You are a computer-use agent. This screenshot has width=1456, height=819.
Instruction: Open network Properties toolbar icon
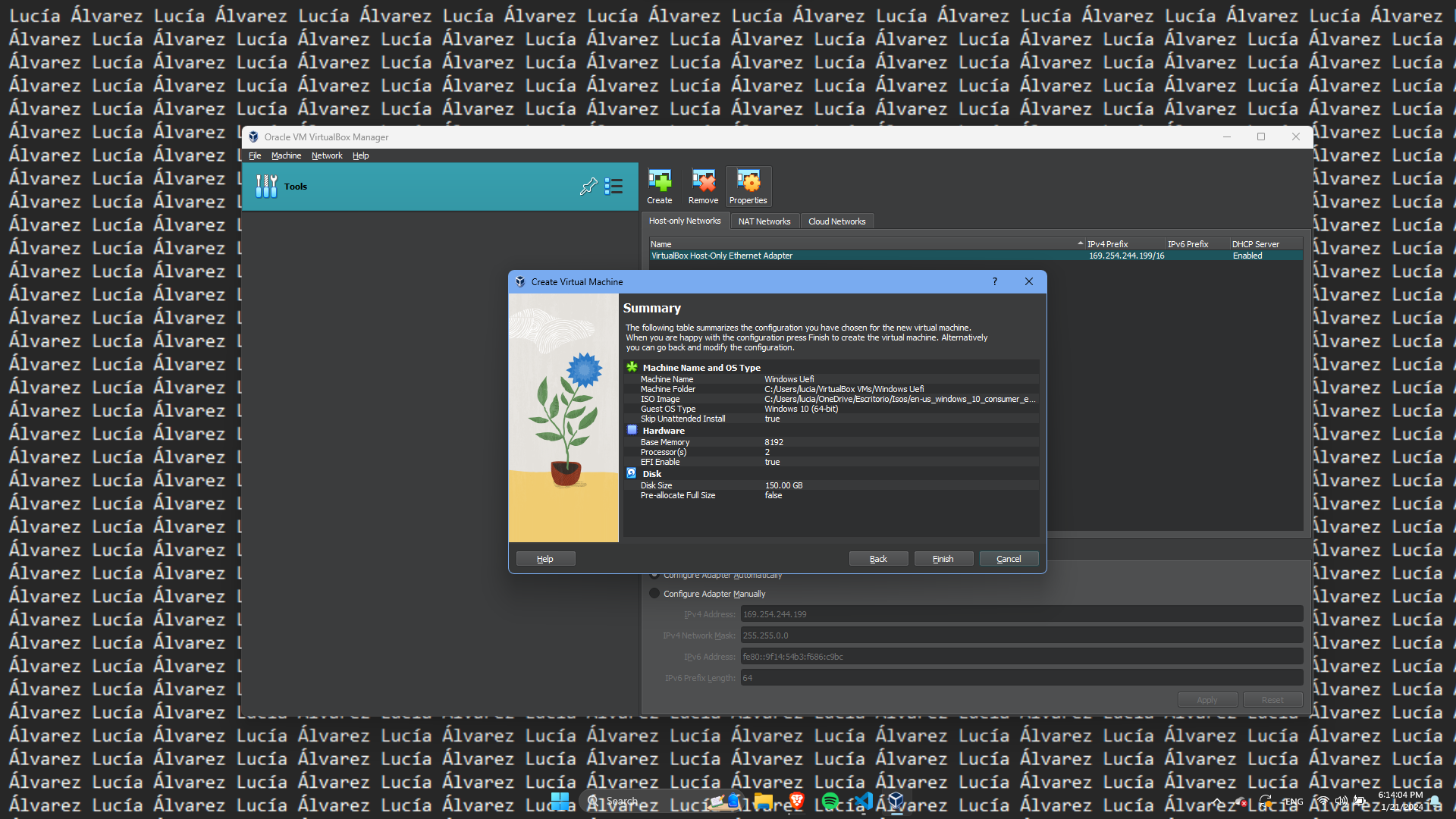[748, 187]
